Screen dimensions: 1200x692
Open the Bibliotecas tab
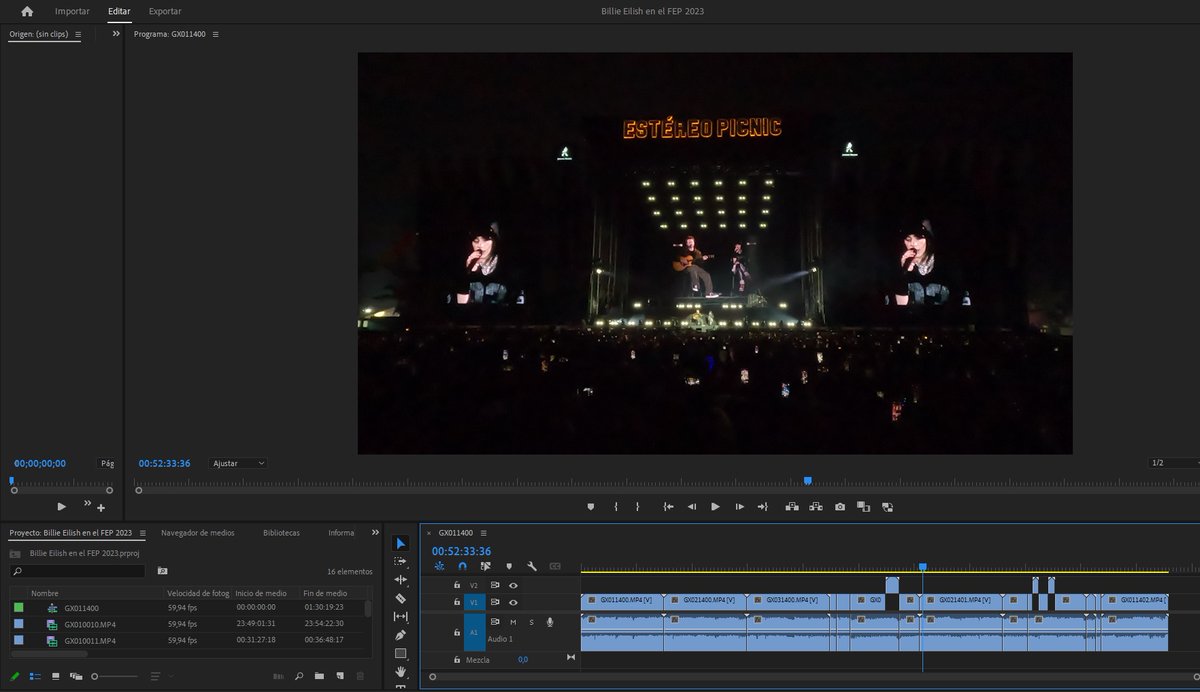[x=281, y=533]
